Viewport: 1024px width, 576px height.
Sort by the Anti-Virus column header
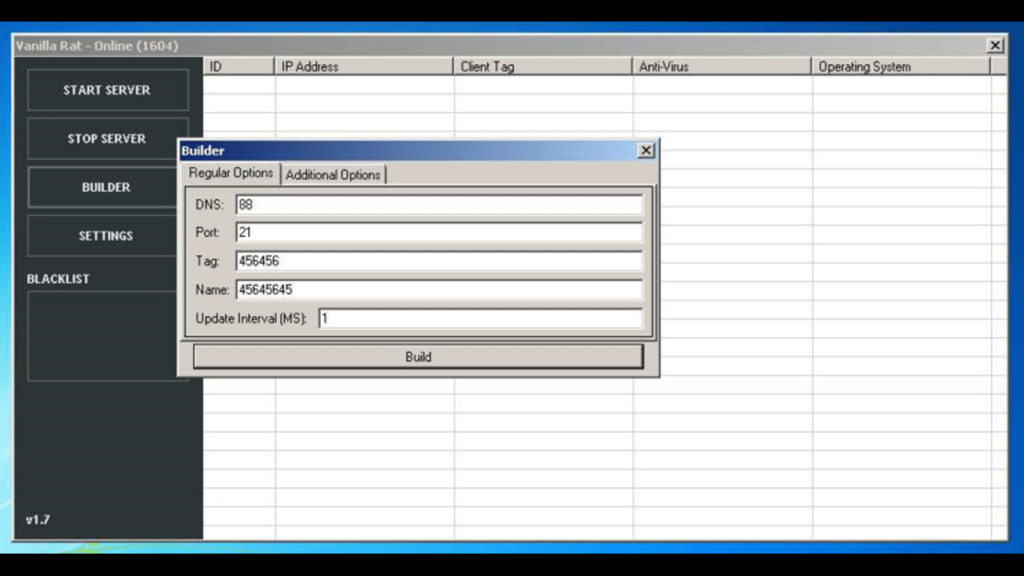pos(722,67)
